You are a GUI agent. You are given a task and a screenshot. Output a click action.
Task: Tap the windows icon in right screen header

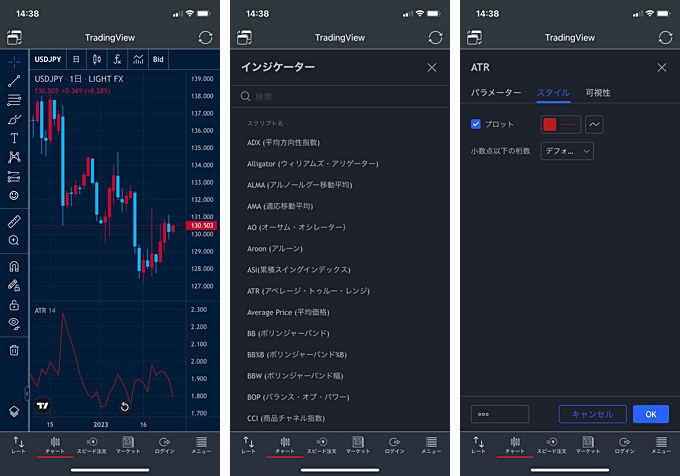click(x=474, y=38)
